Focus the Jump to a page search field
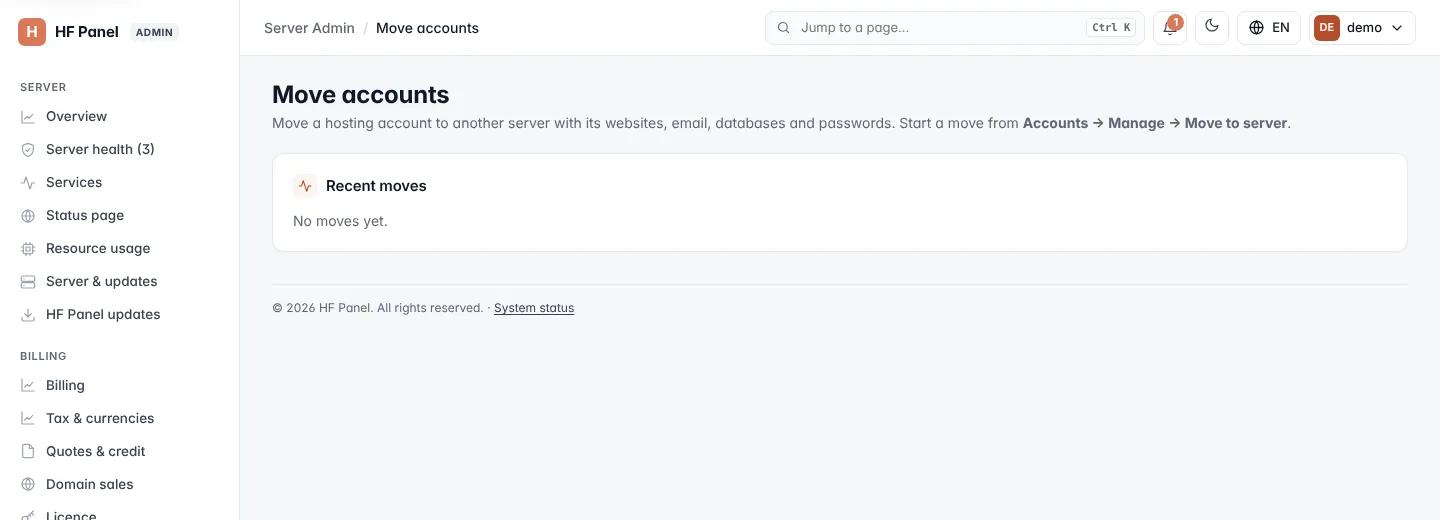This screenshot has width=1440, height=520. pos(955,28)
